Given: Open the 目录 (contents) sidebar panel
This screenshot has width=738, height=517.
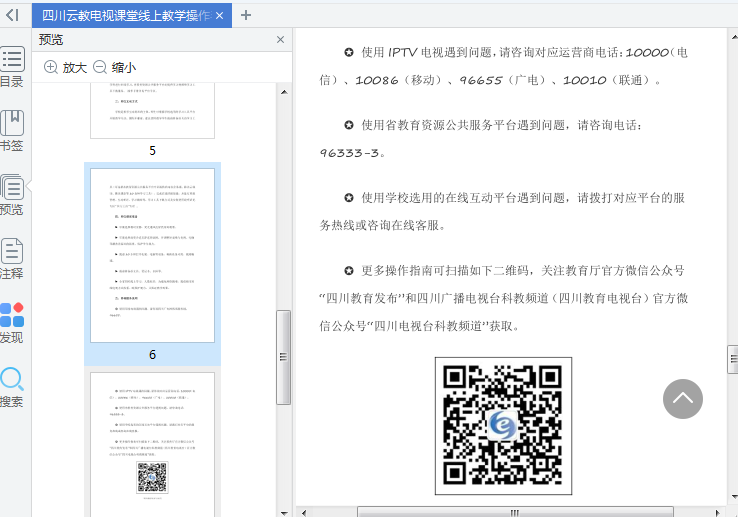Looking at the screenshot, I should pos(12,67).
